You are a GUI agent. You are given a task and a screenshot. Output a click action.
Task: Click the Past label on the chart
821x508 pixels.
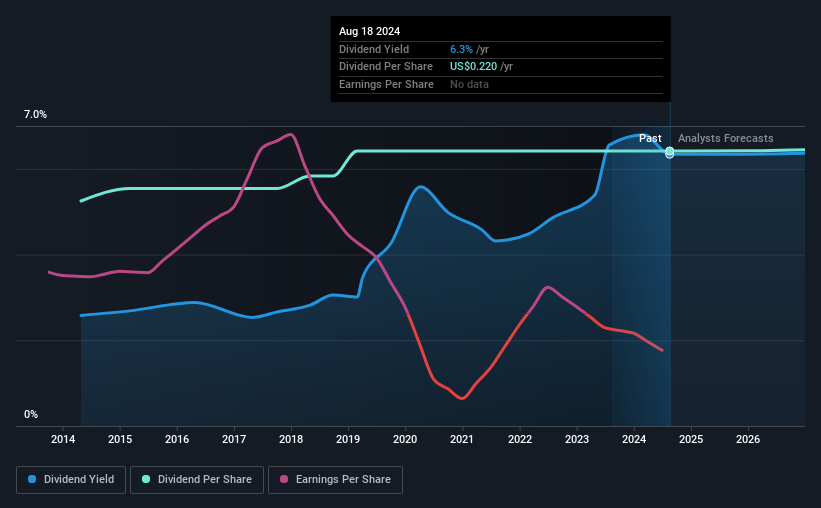pos(650,138)
